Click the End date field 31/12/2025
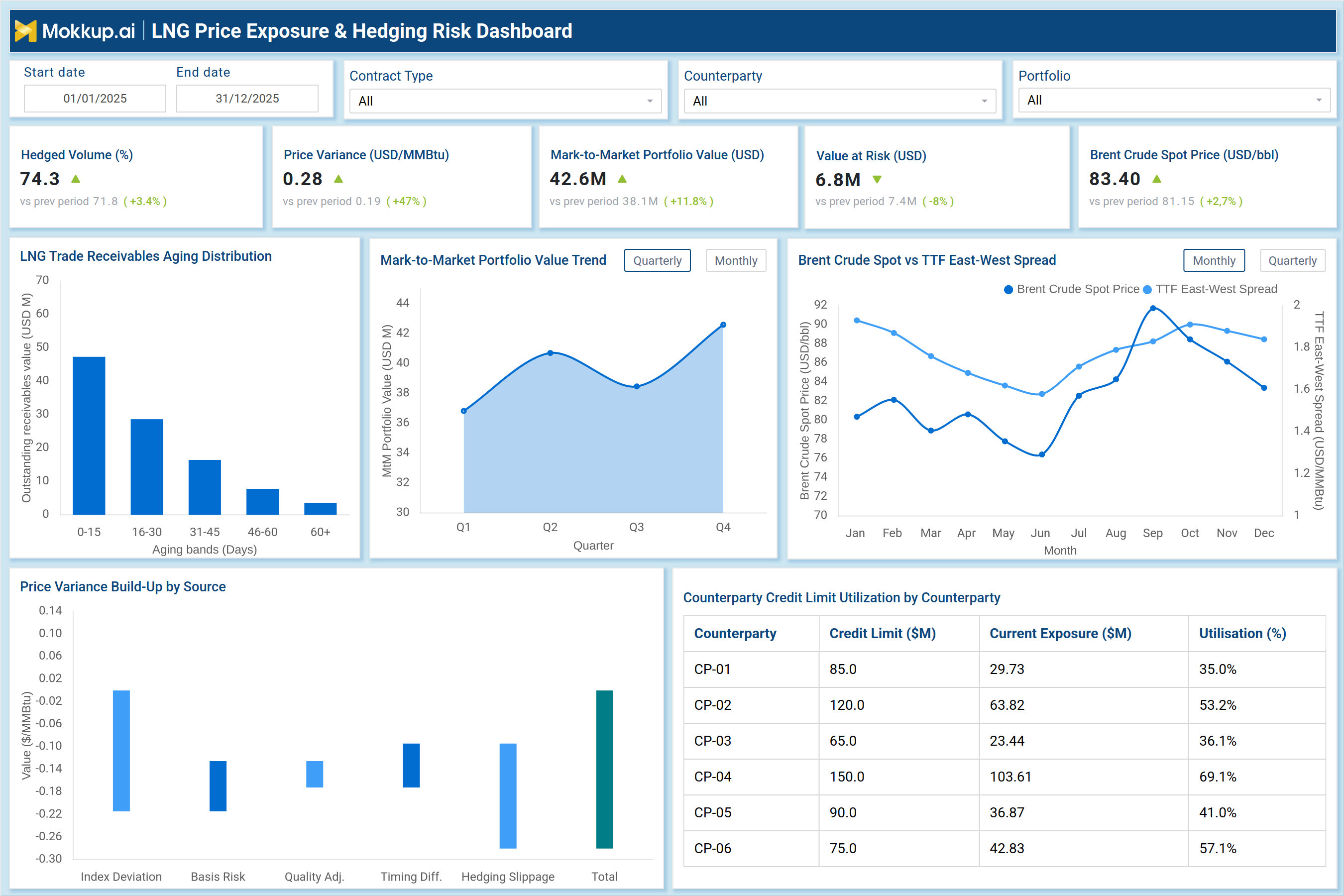1344x896 pixels. [247, 98]
